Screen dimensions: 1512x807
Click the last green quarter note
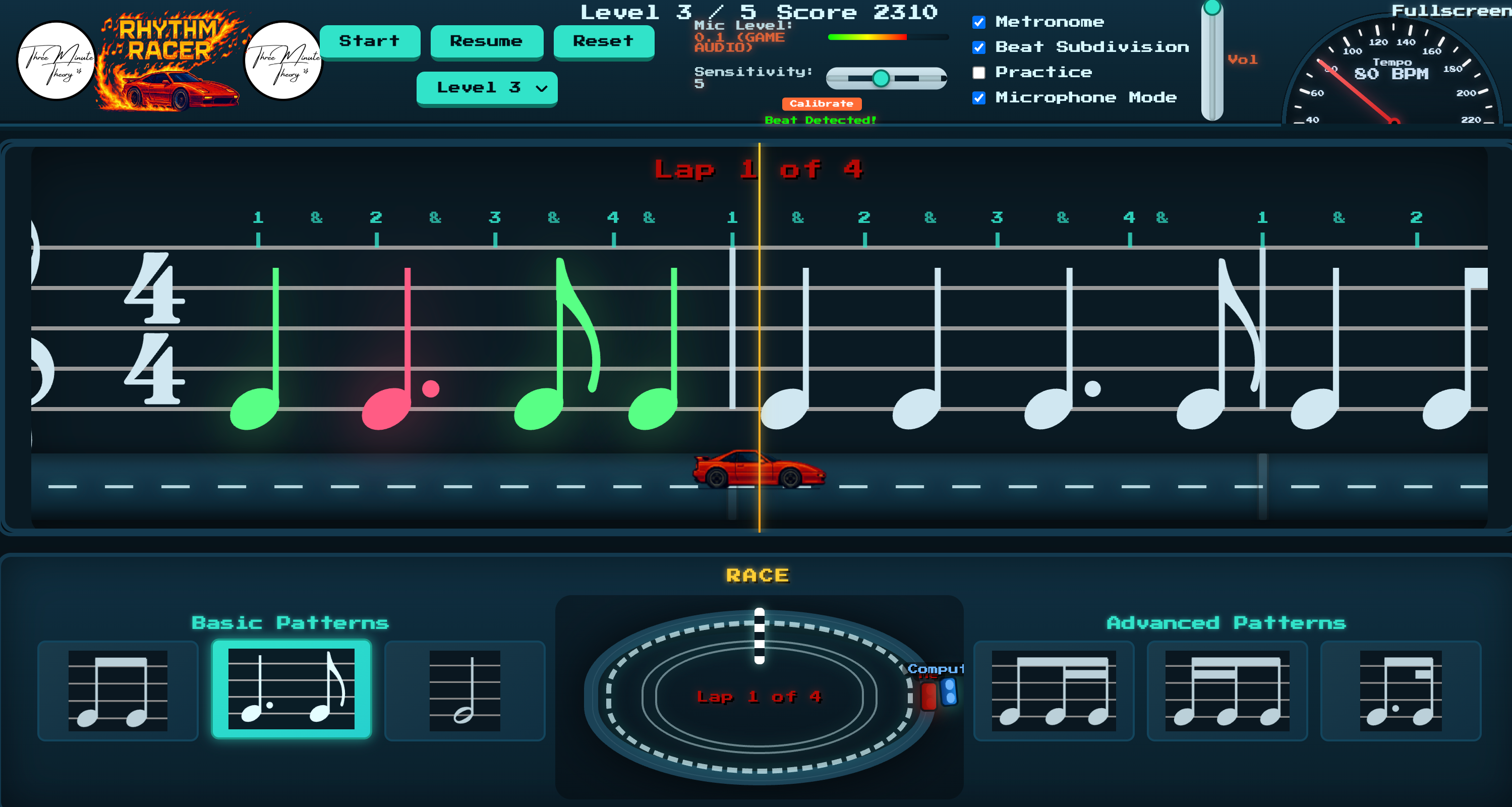[653, 349]
